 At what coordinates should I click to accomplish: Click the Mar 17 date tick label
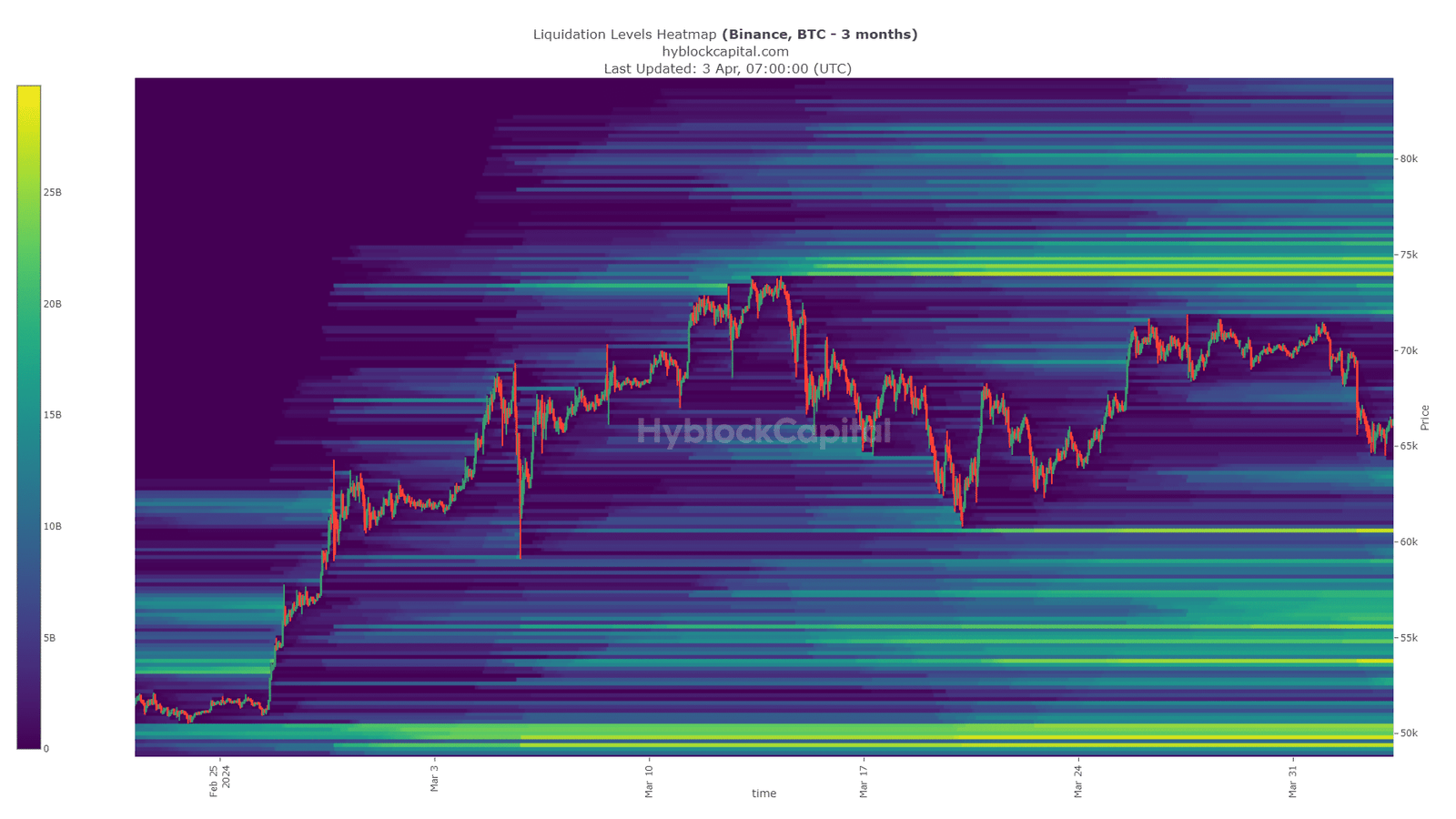point(864,783)
